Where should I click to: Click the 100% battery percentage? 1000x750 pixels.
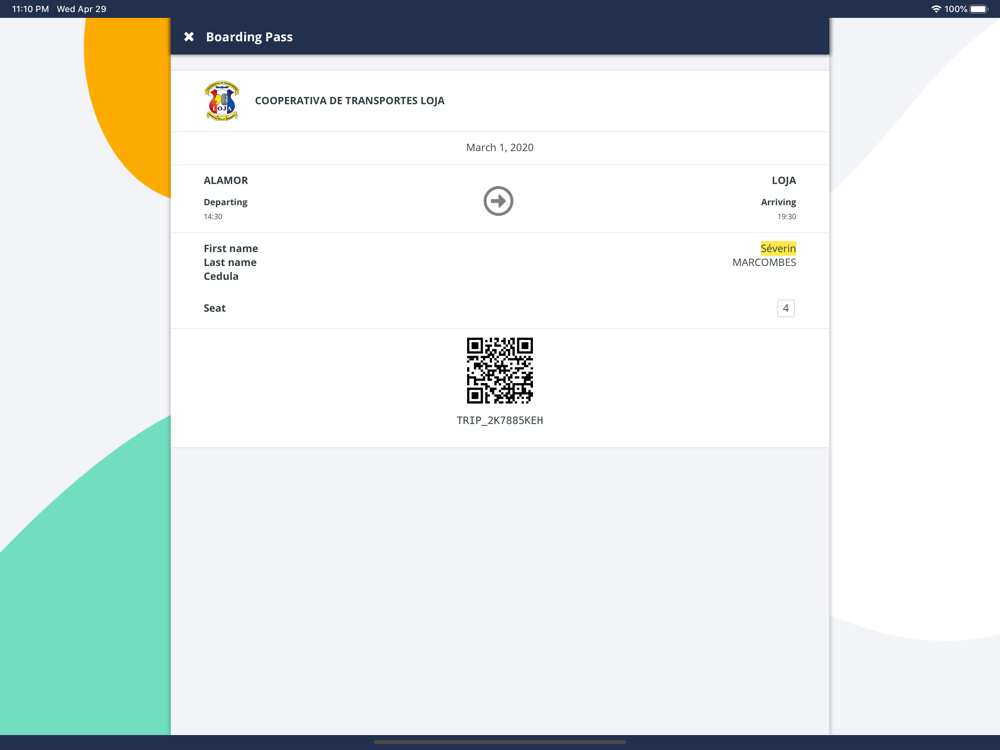coord(956,9)
